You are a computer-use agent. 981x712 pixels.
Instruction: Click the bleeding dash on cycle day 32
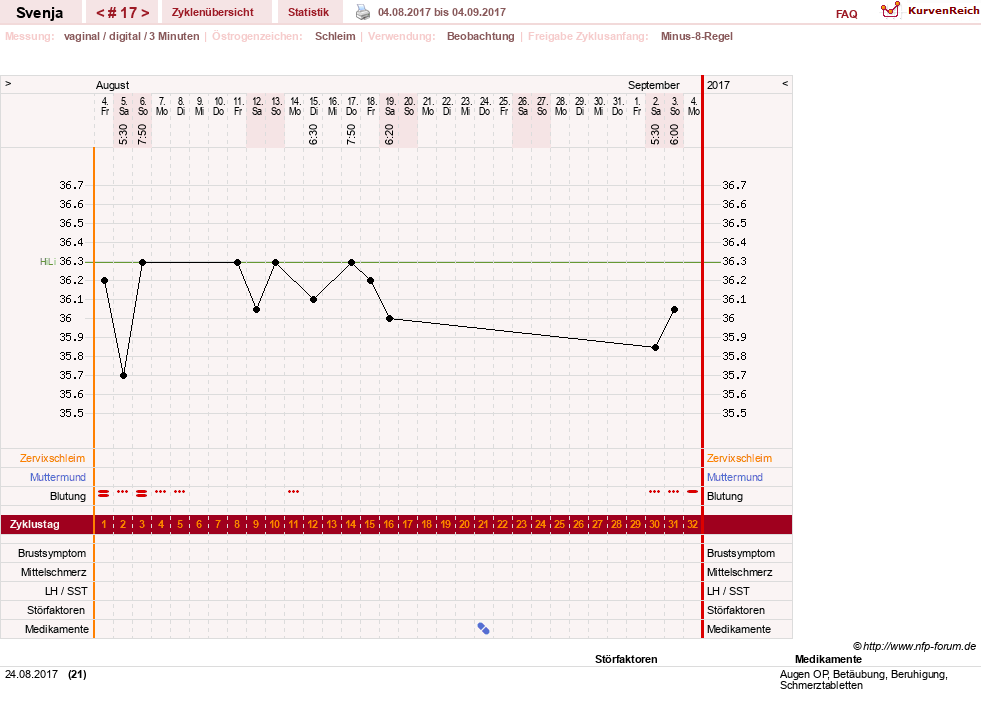coord(692,492)
